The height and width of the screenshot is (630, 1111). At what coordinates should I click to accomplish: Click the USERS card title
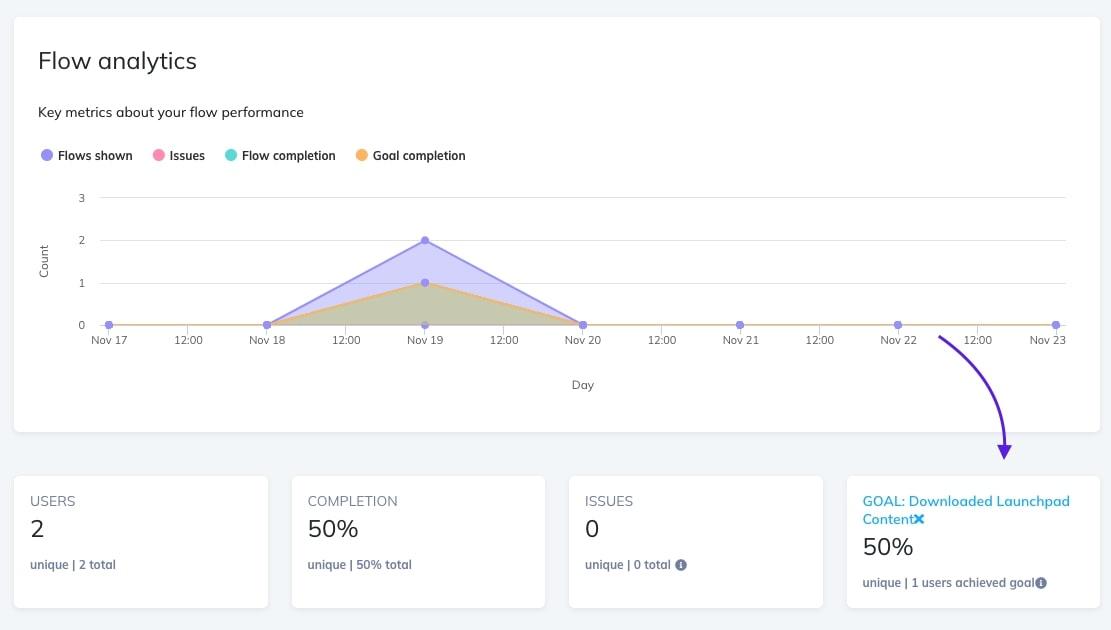52,501
